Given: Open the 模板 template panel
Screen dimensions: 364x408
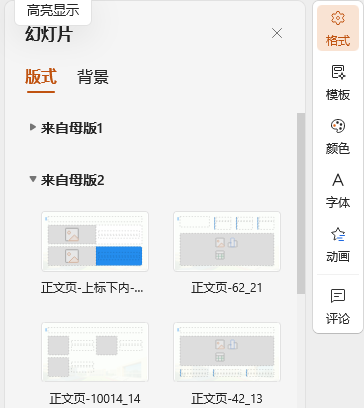Looking at the screenshot, I should (338, 83).
